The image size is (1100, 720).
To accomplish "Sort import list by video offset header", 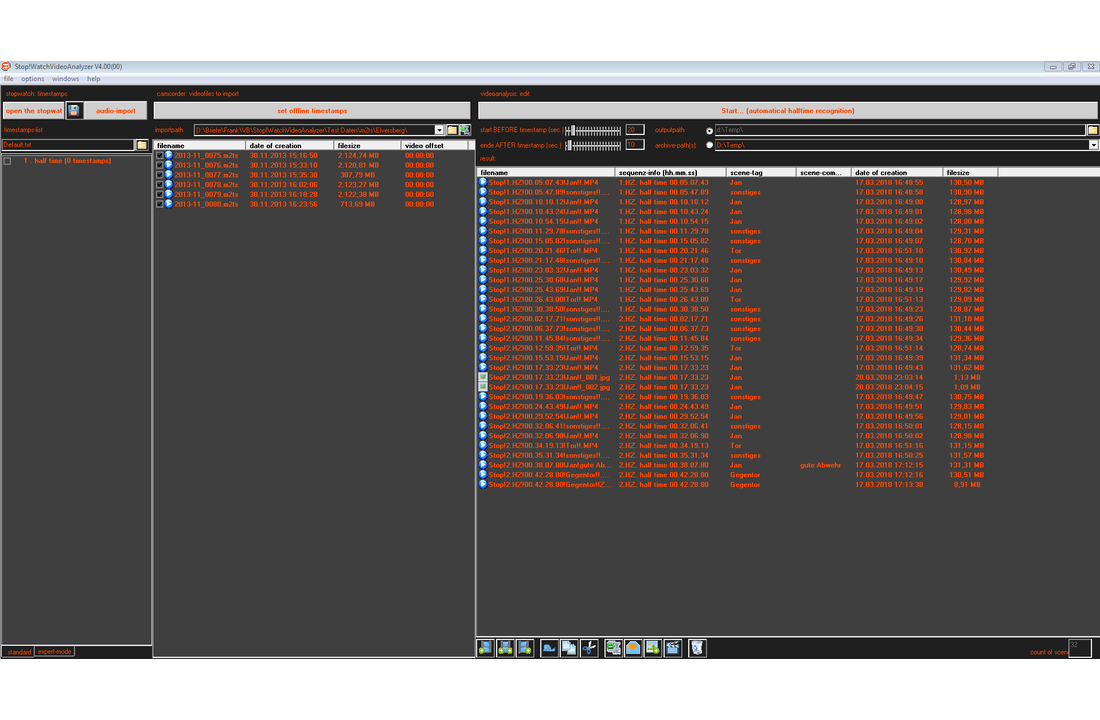I will click(434, 146).
